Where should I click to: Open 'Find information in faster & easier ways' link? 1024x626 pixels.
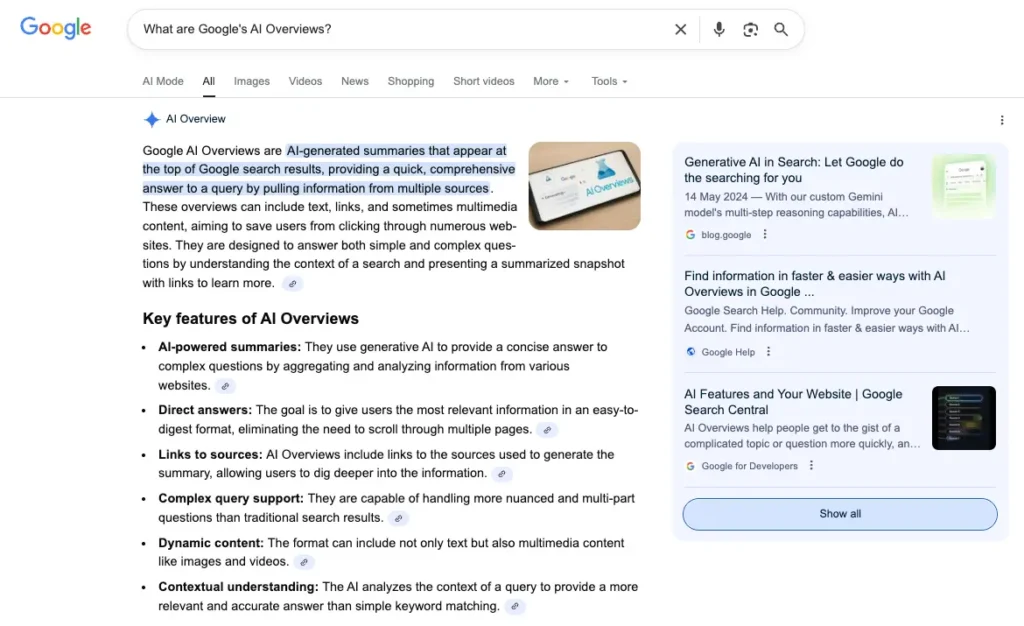(814, 284)
